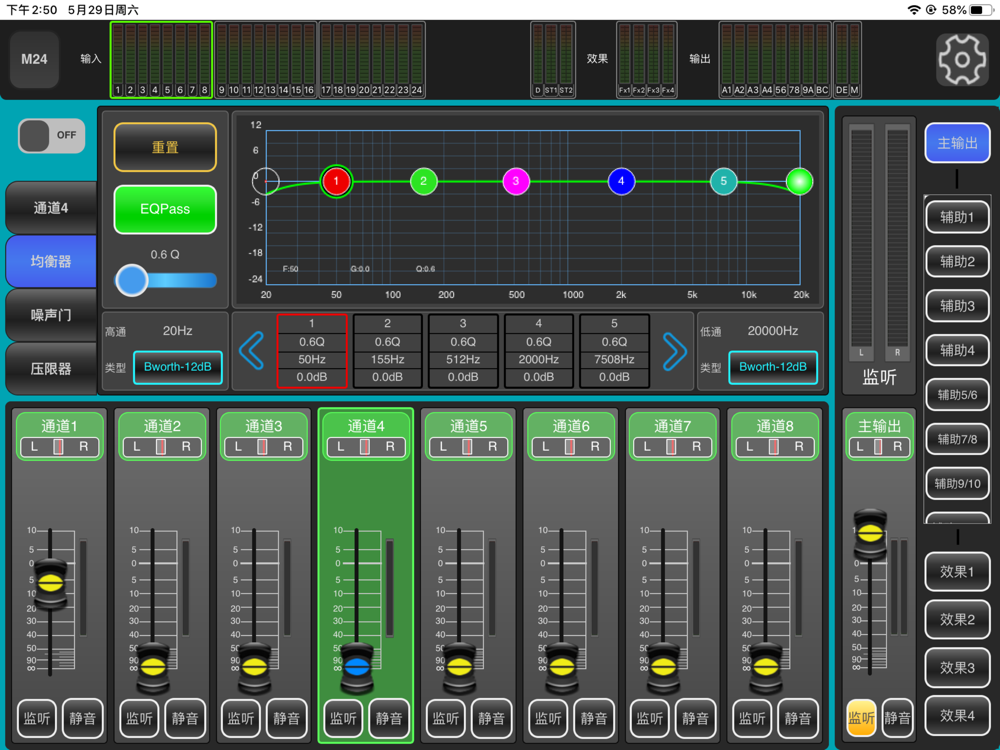Image resolution: width=1000 pixels, height=750 pixels.
Task: Click the left blue arrow chevron
Action: coord(252,350)
